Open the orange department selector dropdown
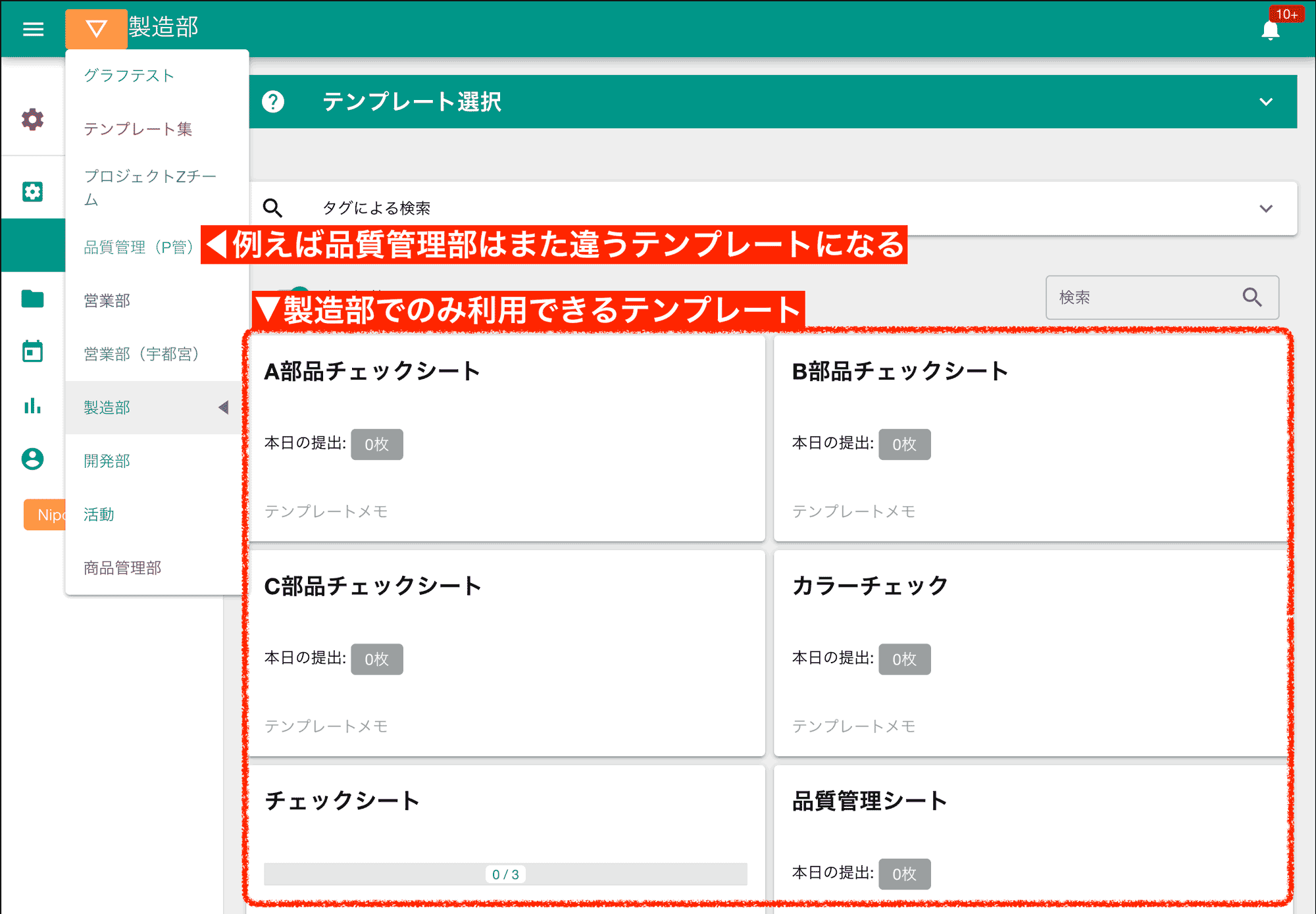Image resolution: width=1316 pixels, height=914 pixels. (x=96, y=28)
